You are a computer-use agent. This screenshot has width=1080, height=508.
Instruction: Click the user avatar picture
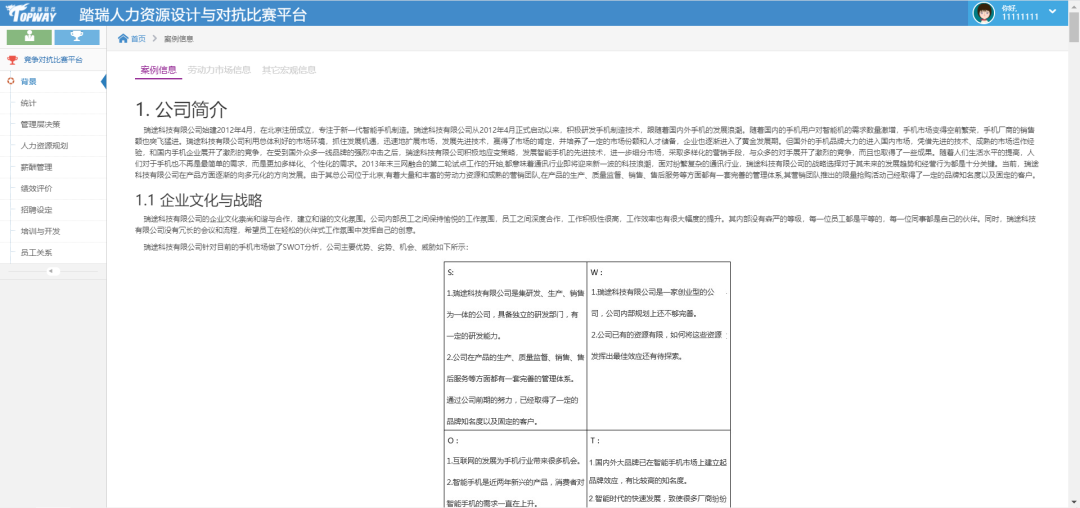point(985,13)
